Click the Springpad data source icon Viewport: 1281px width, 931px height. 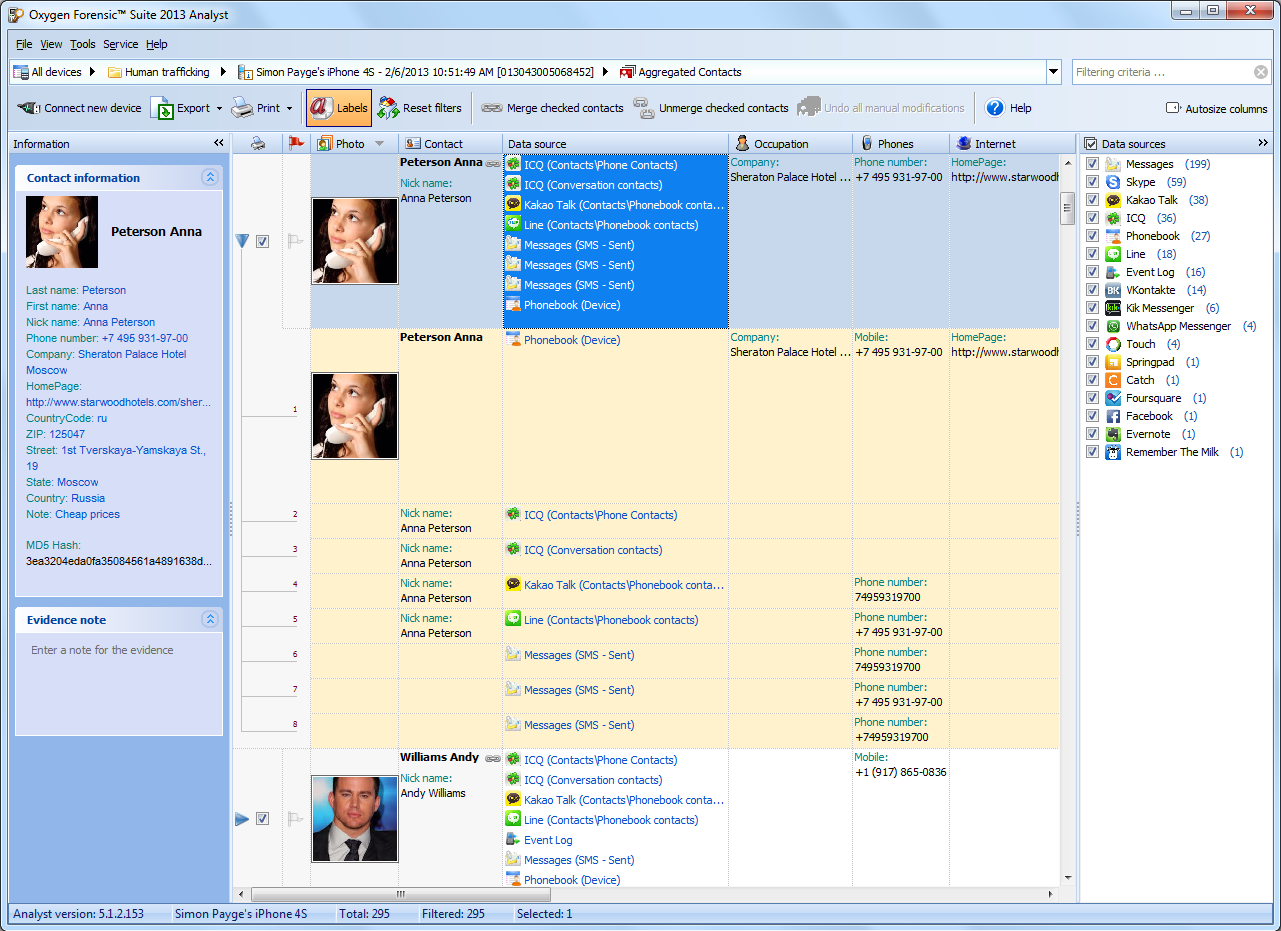(1113, 362)
